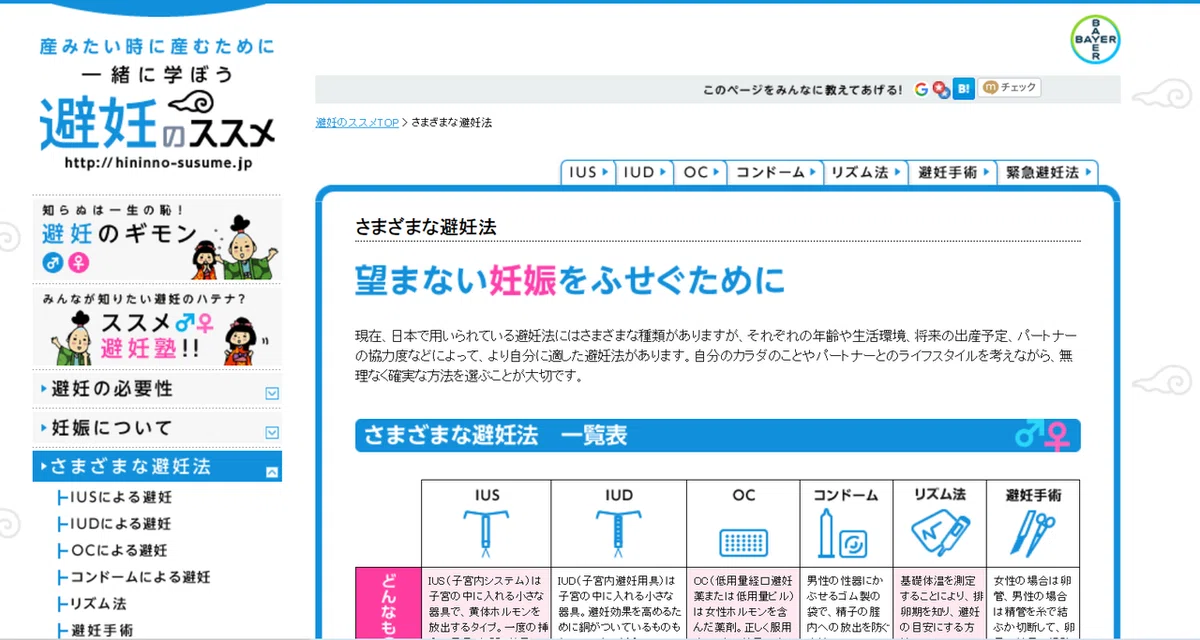Open the 避妊のギモン banner

click(x=157, y=239)
